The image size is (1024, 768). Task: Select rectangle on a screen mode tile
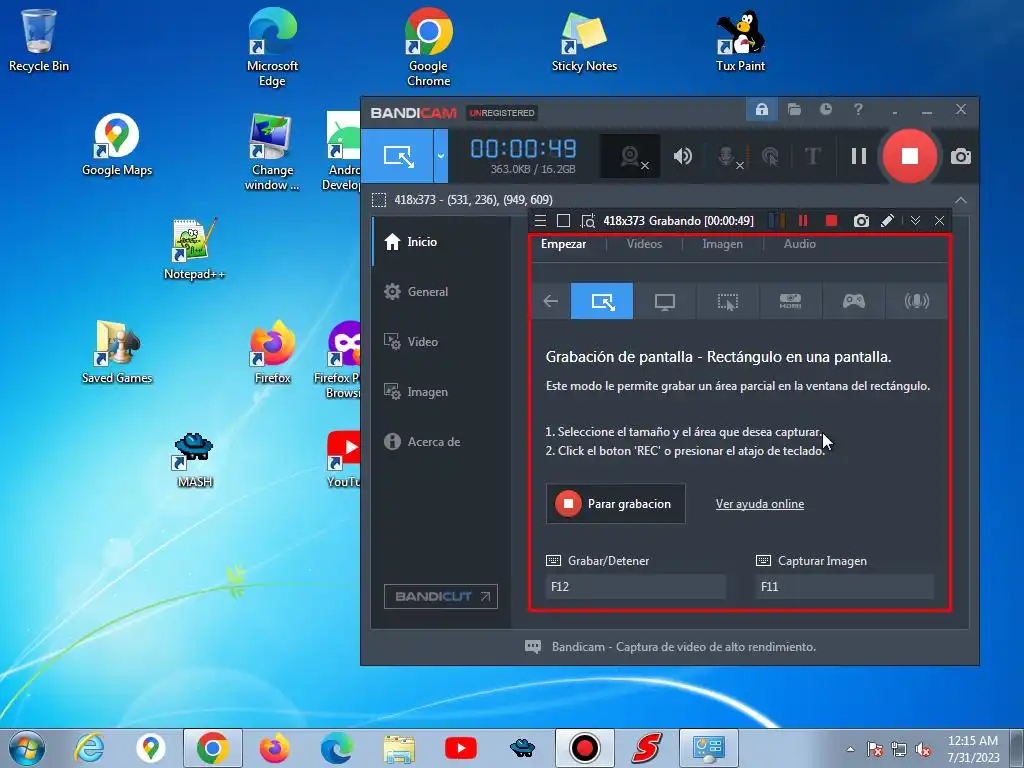601,301
